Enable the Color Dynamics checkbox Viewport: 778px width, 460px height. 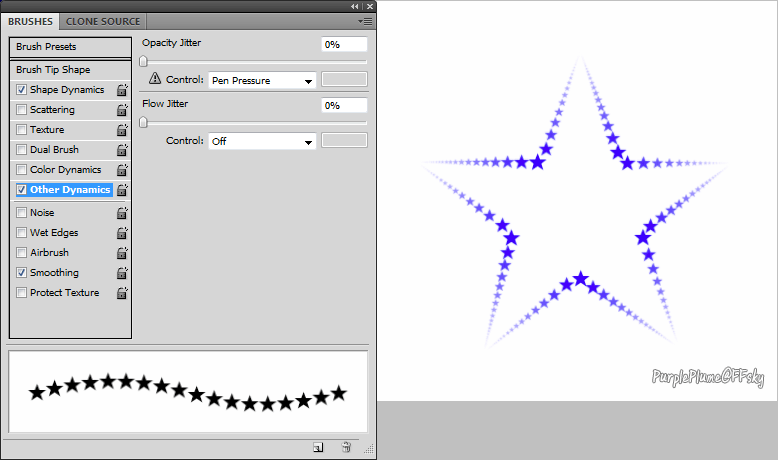(x=21, y=170)
